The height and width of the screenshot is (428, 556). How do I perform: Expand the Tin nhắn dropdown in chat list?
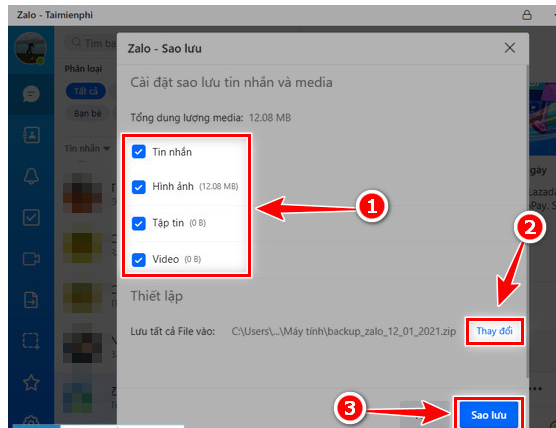(x=87, y=148)
